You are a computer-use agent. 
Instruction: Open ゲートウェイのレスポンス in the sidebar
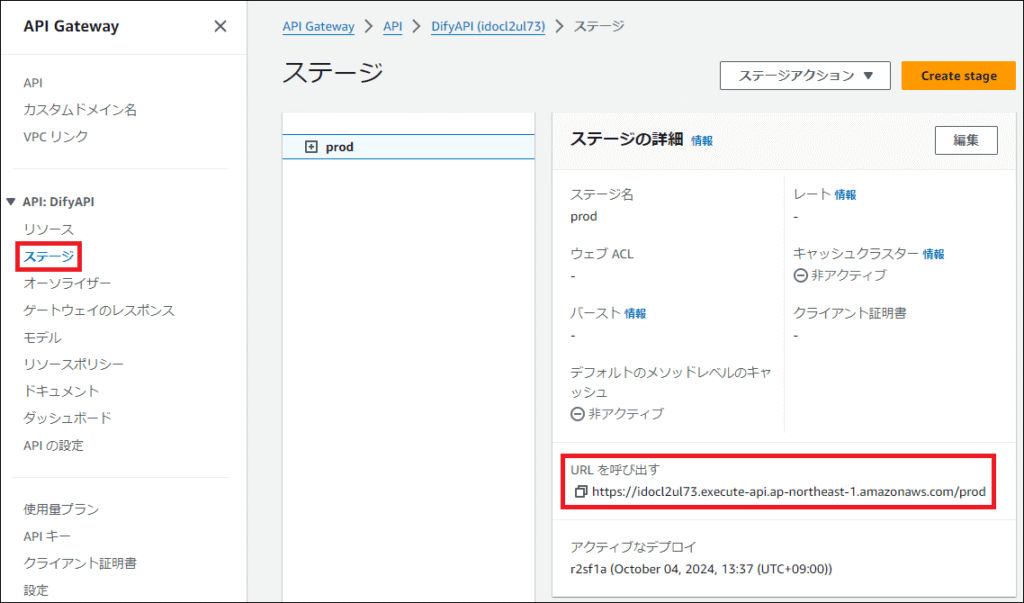coord(98,311)
